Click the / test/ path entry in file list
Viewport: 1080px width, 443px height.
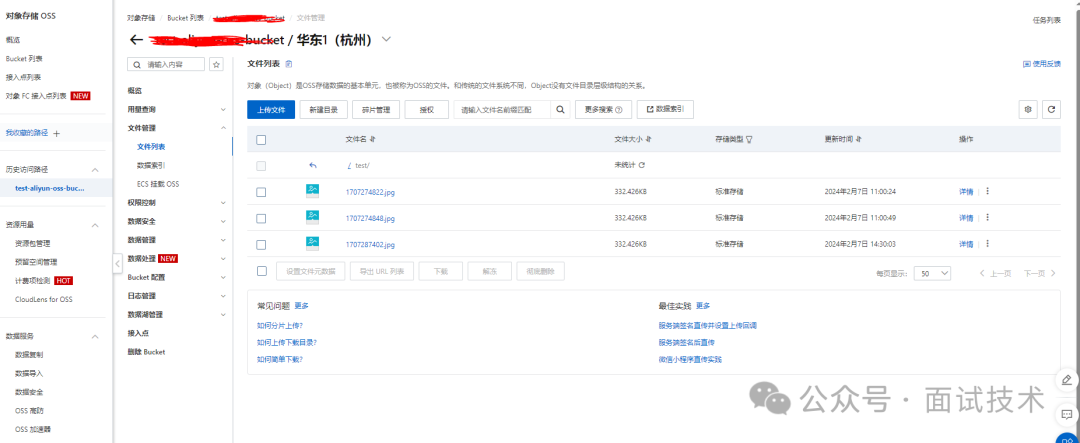358,166
